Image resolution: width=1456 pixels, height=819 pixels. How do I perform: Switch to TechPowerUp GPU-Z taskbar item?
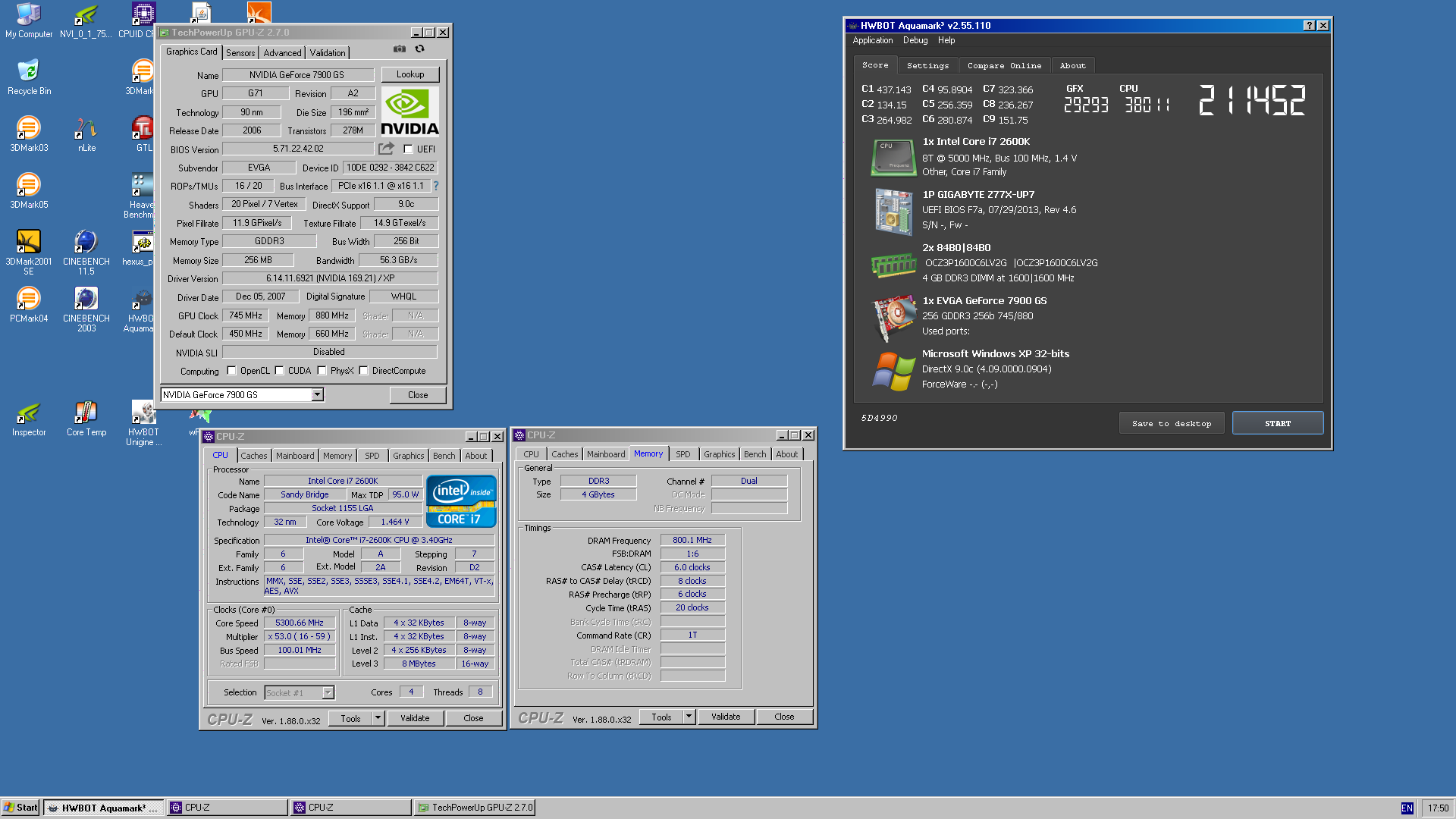coord(475,807)
